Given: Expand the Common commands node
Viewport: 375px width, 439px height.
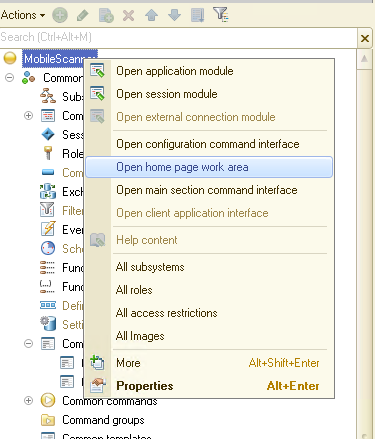Looking at the screenshot, I should pyautogui.click(x=29, y=400).
